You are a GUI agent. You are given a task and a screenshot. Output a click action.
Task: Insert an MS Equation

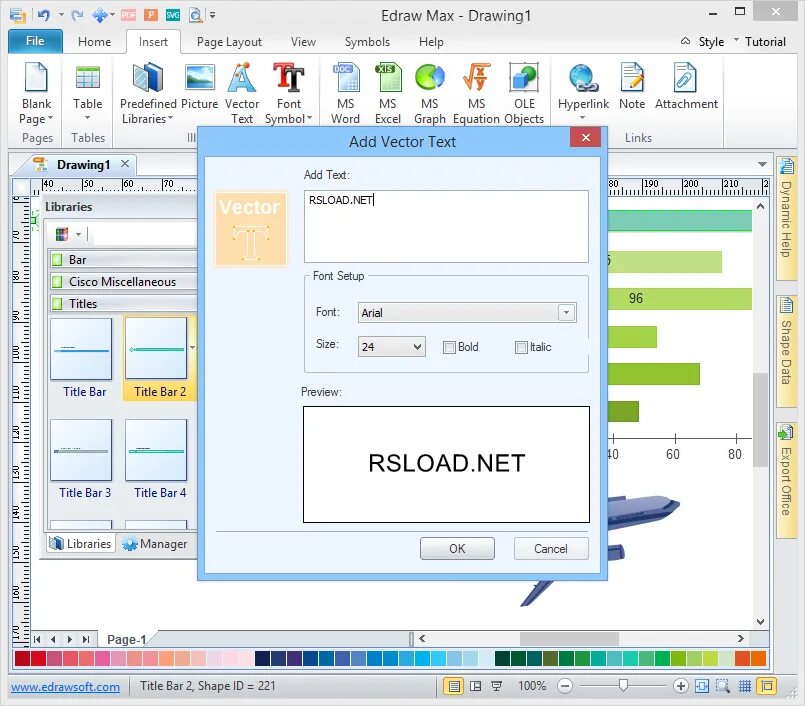[476, 92]
